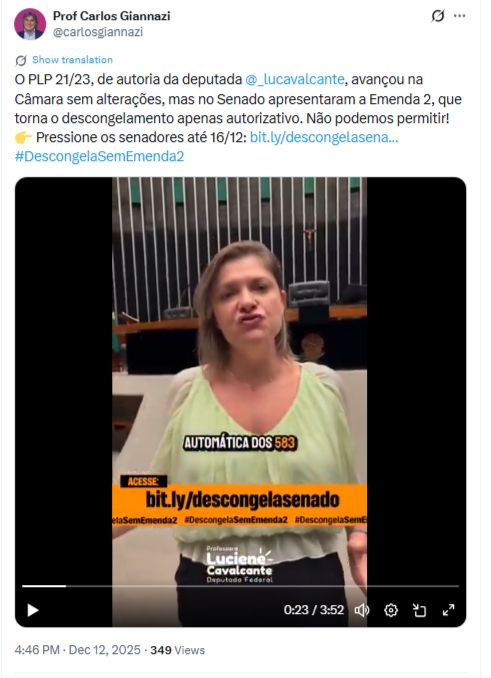Toggle picture-in-picture mode for the video
The image size is (491, 678).
pyautogui.click(x=420, y=610)
